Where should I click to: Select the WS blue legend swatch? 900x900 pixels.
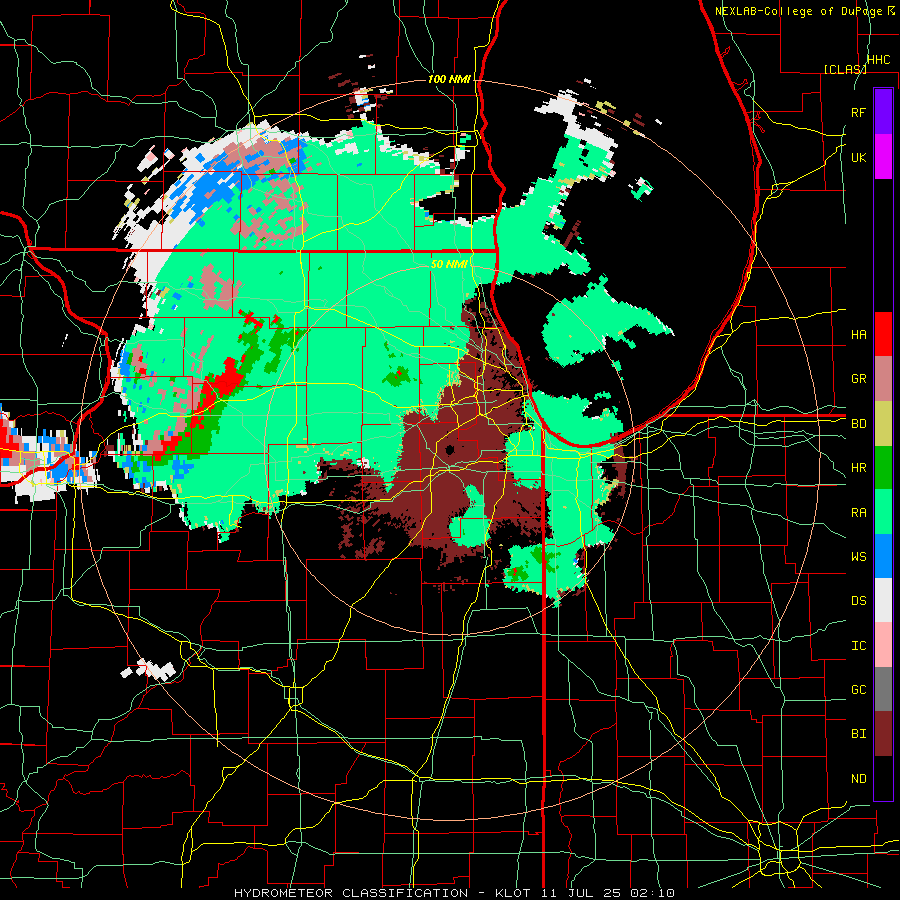(x=883, y=556)
